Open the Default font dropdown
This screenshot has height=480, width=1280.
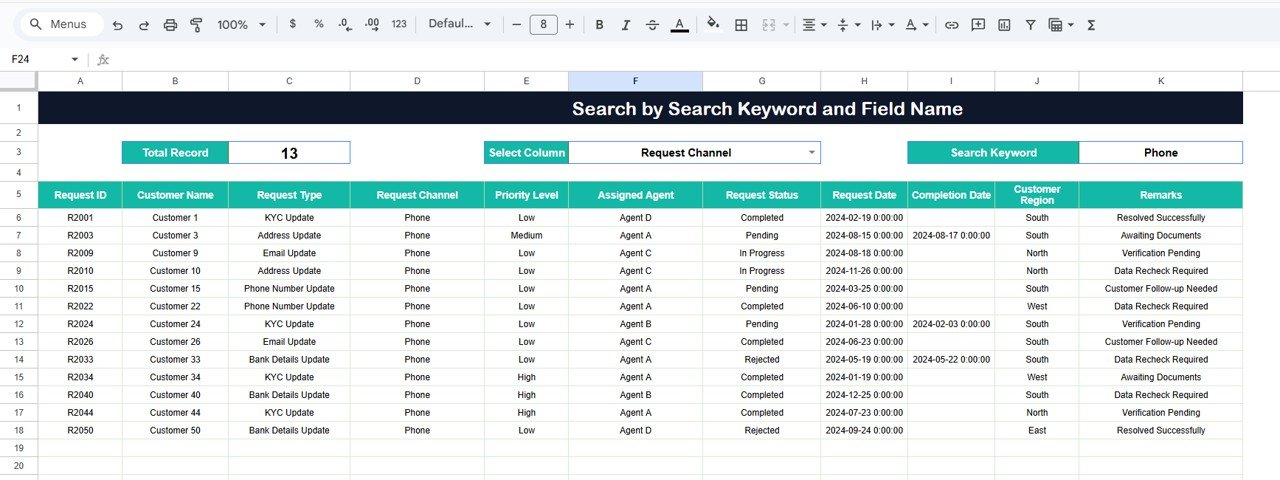pyautogui.click(x=460, y=25)
